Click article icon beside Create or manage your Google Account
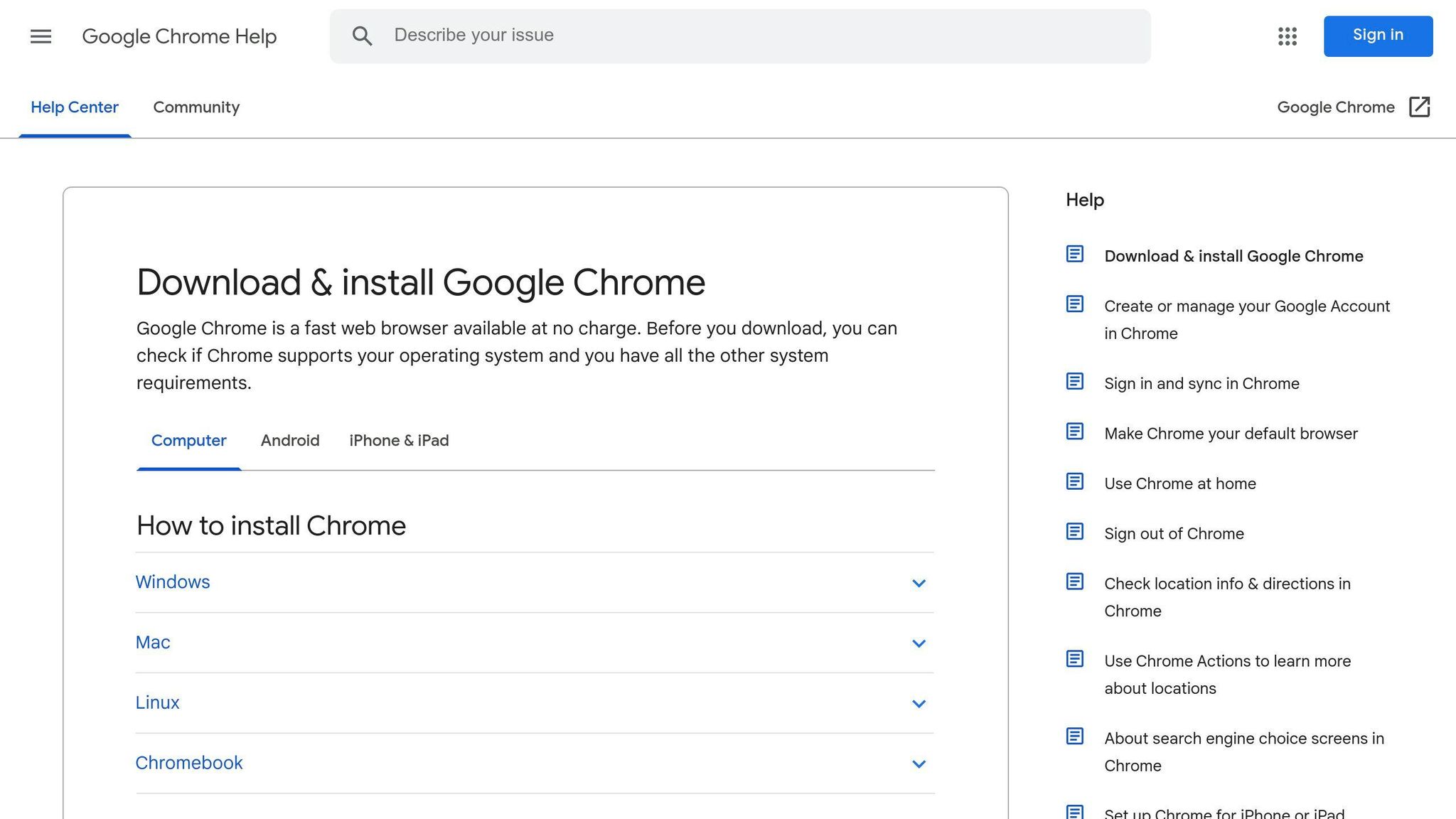Image resolution: width=1456 pixels, height=819 pixels. click(1074, 304)
